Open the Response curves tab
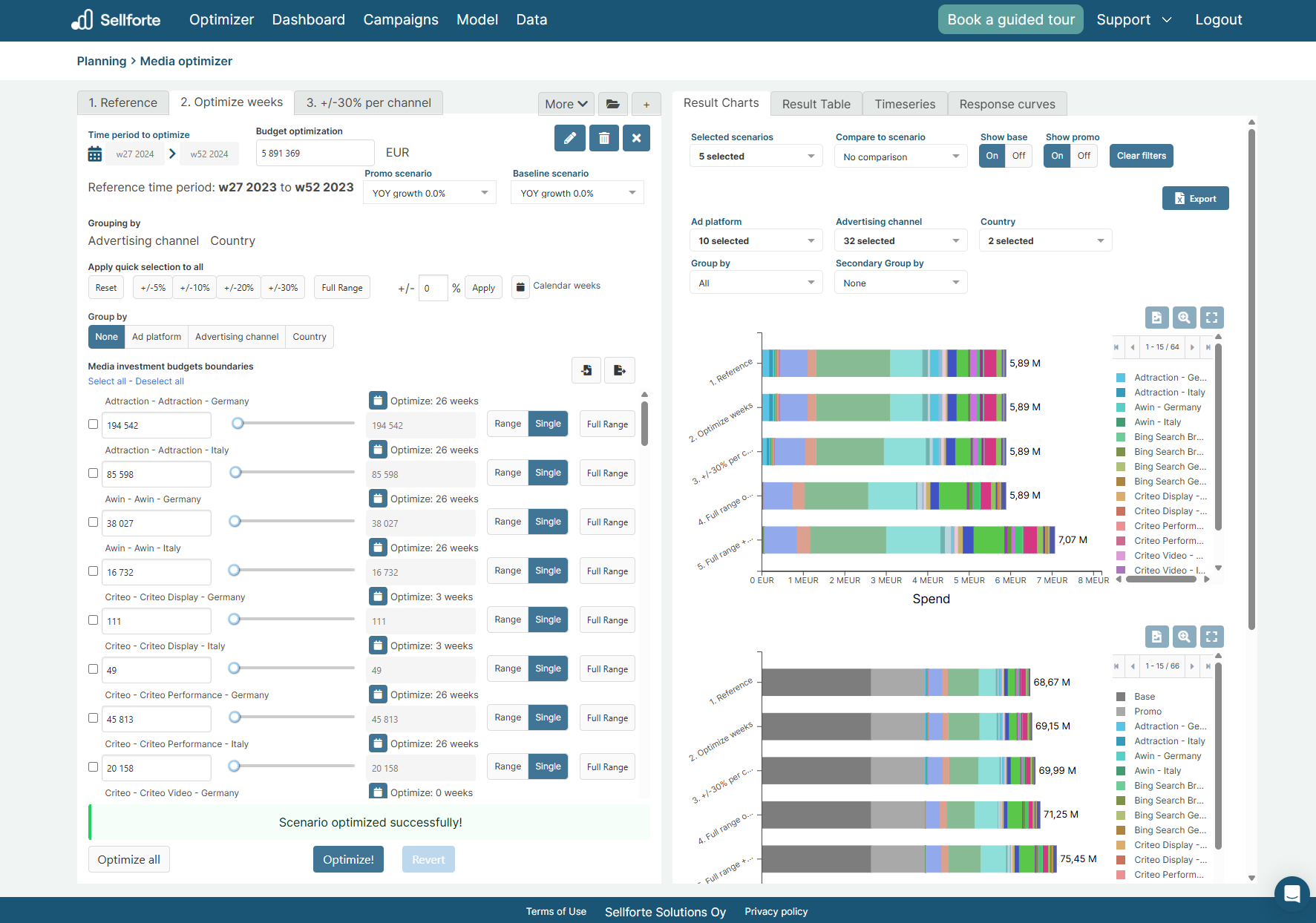Viewport: 1316px width, 923px height. tap(1007, 104)
